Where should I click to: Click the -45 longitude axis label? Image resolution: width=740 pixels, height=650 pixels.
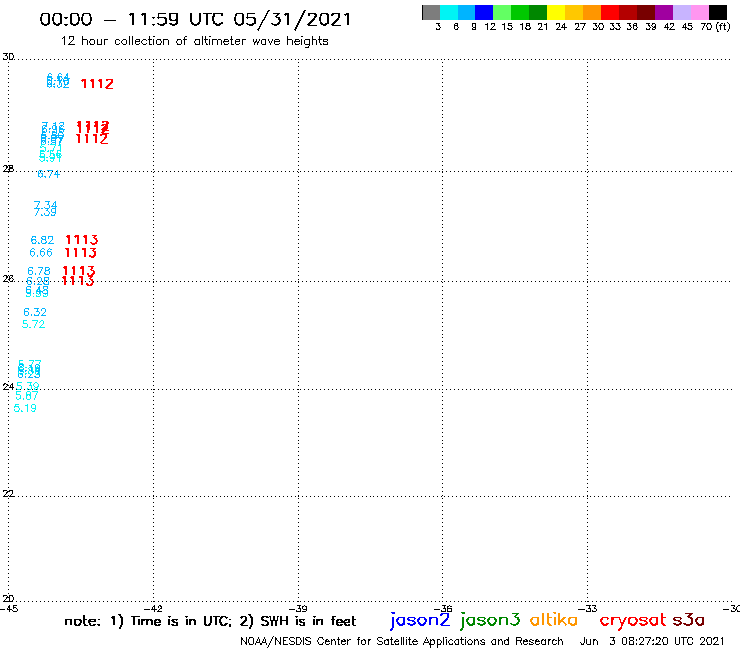coord(9,609)
